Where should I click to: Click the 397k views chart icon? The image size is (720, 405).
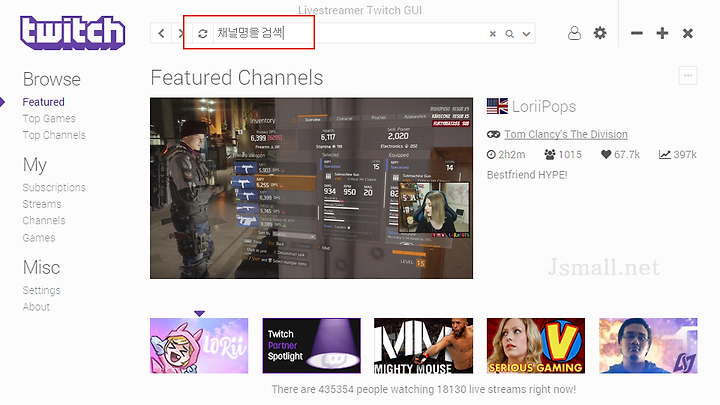coord(664,155)
